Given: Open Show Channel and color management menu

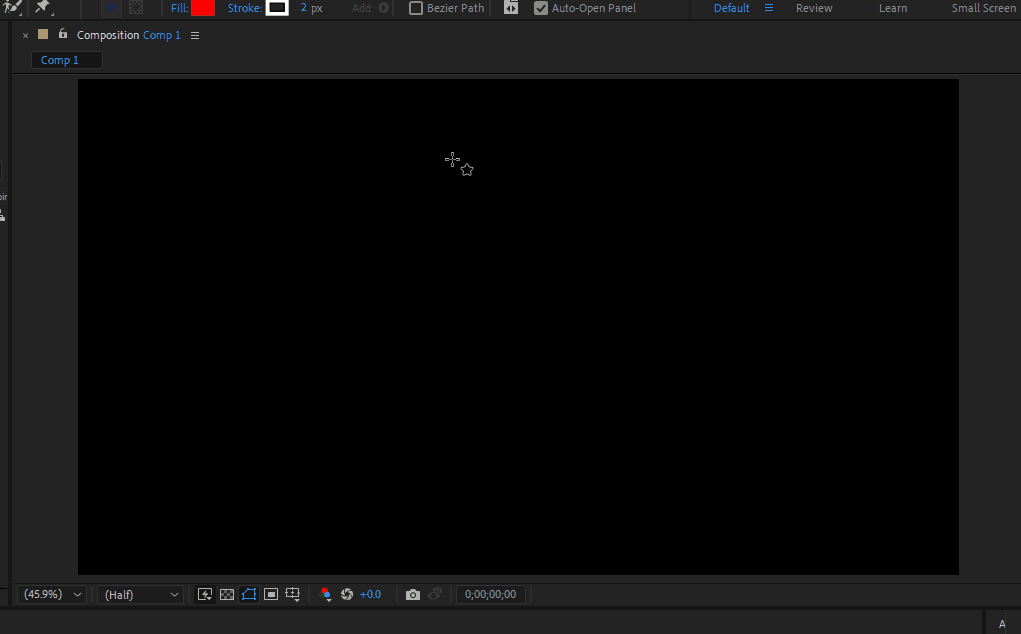Looking at the screenshot, I should 326,594.
